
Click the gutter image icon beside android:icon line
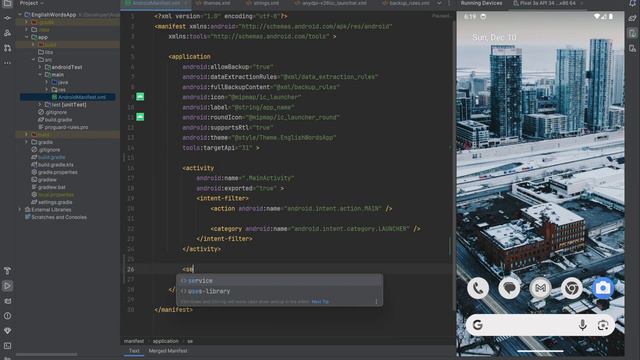point(140,97)
